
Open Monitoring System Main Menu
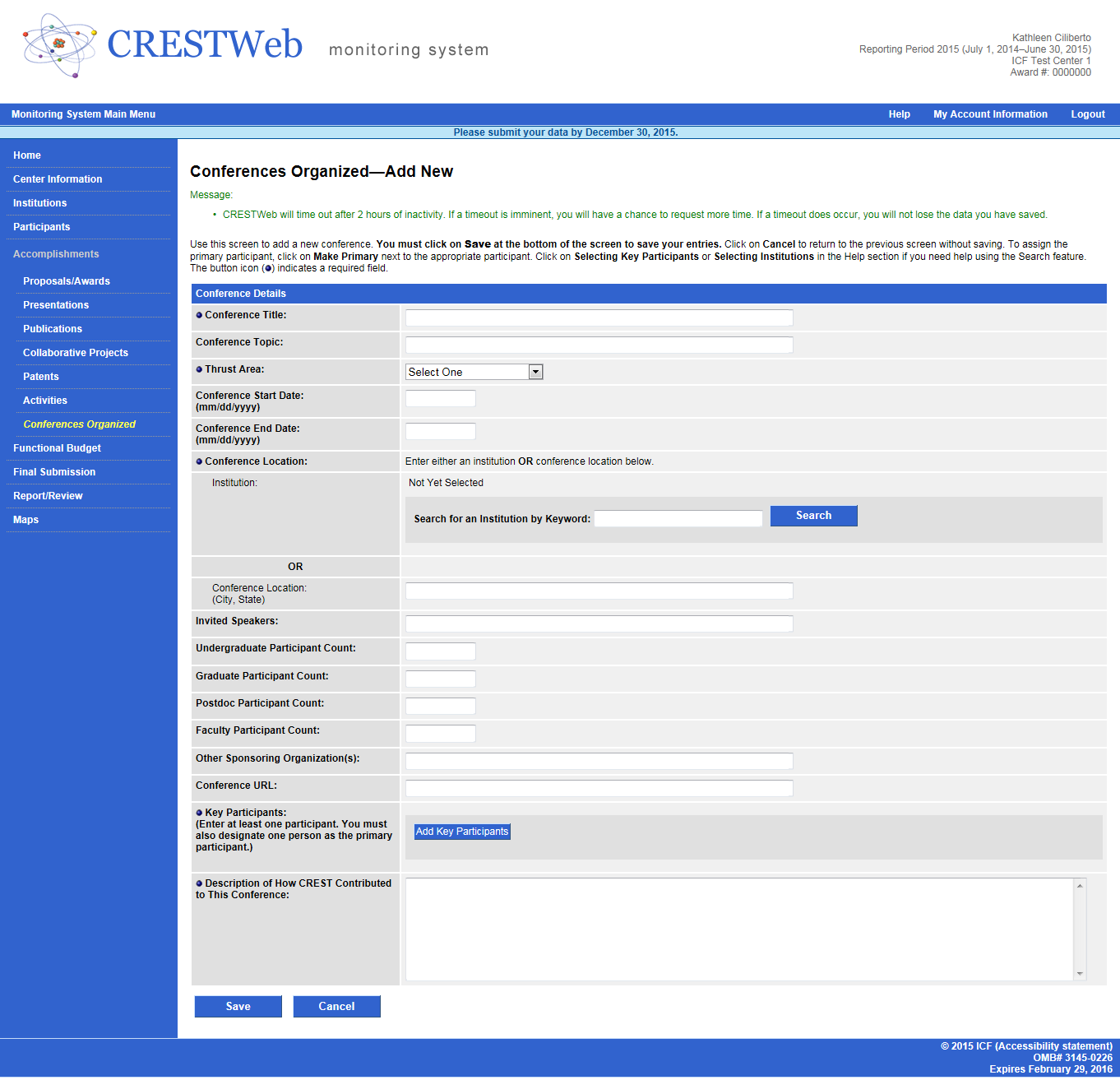(83, 114)
